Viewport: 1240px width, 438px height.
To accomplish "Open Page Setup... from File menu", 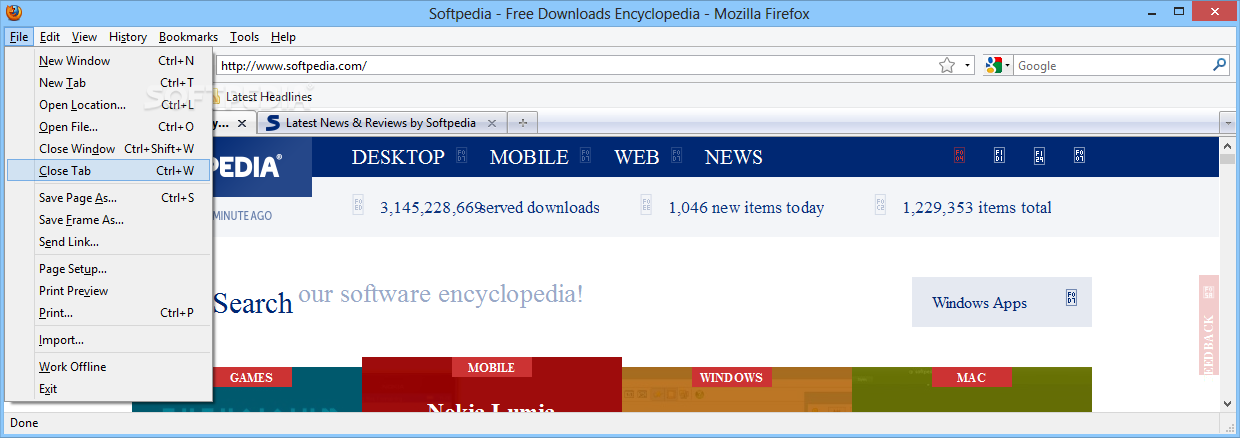I will (x=109, y=269).
